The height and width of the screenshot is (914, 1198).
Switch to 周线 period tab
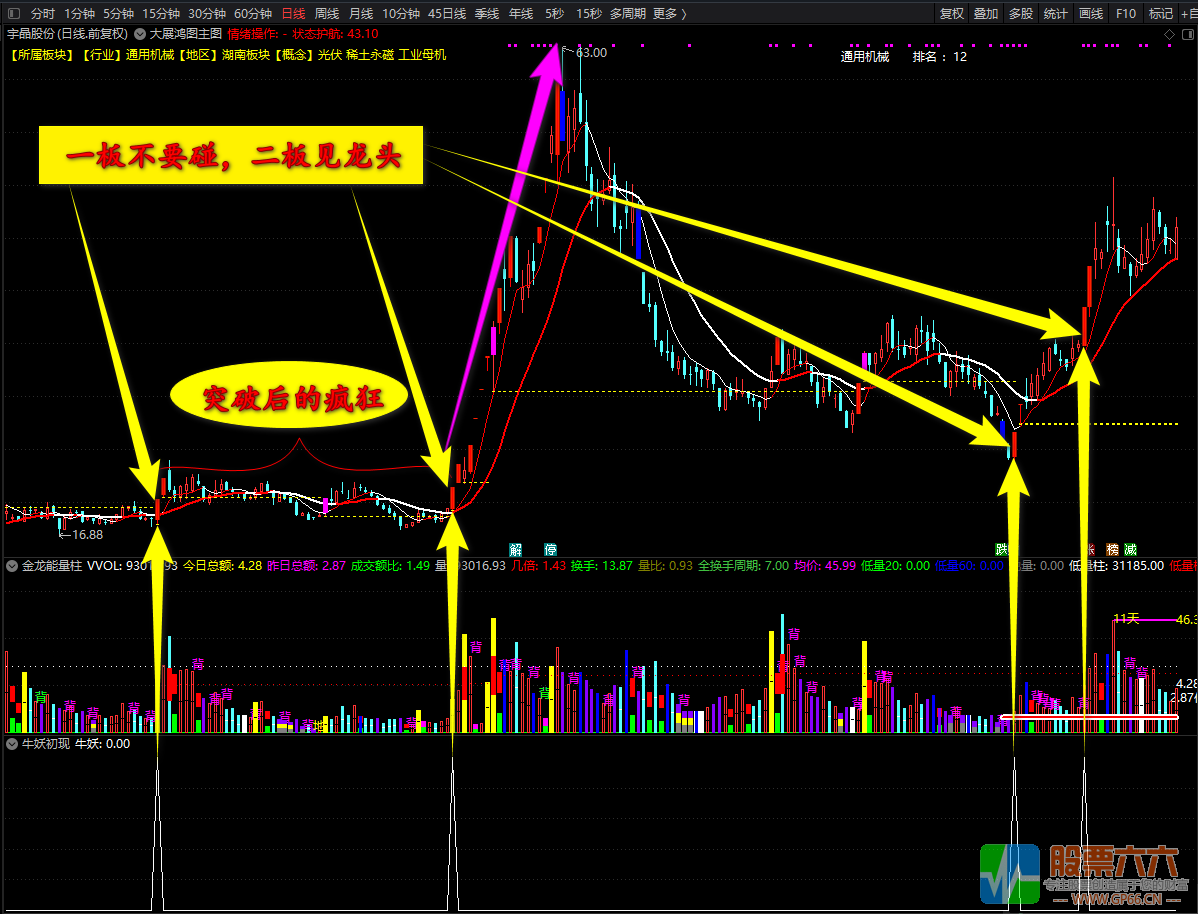(326, 14)
